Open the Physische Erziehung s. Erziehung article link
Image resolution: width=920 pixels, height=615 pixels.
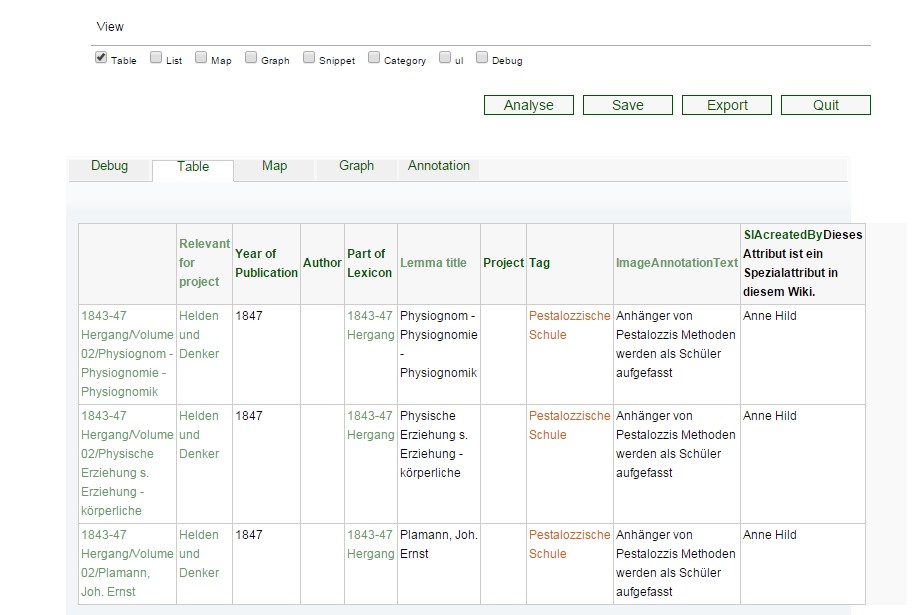click(x=127, y=463)
